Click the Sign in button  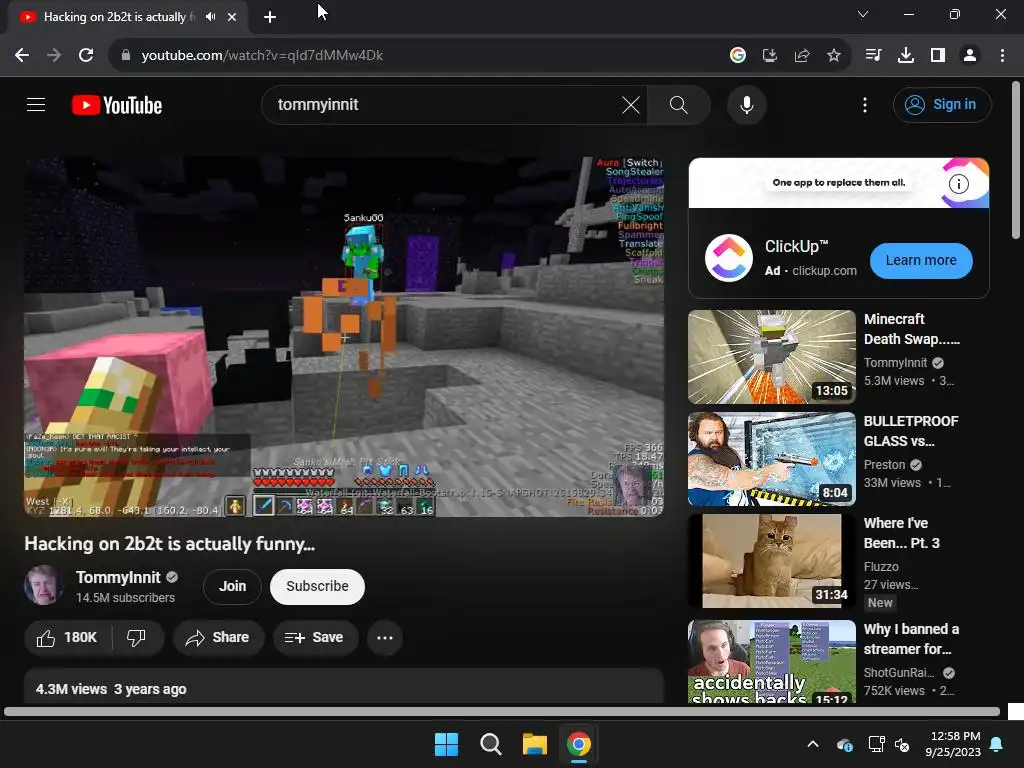point(942,104)
